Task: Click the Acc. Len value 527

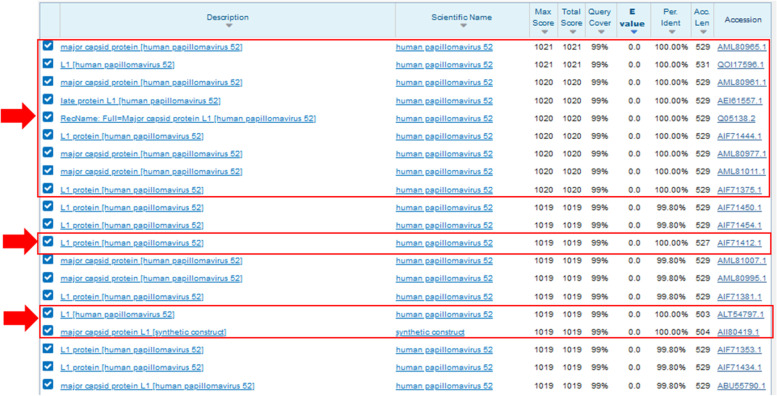Action: (703, 243)
